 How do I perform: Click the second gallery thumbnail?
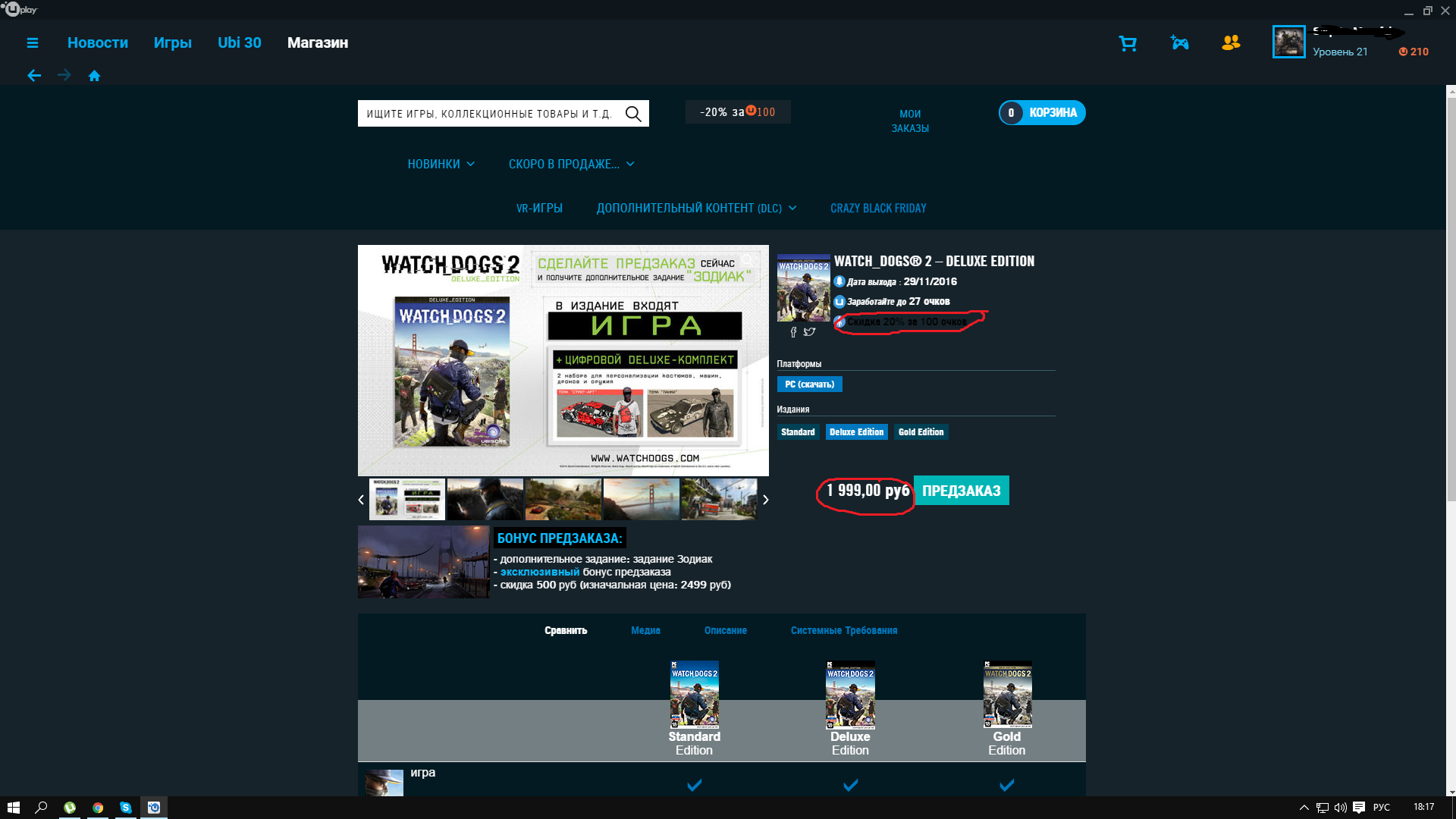[485, 499]
